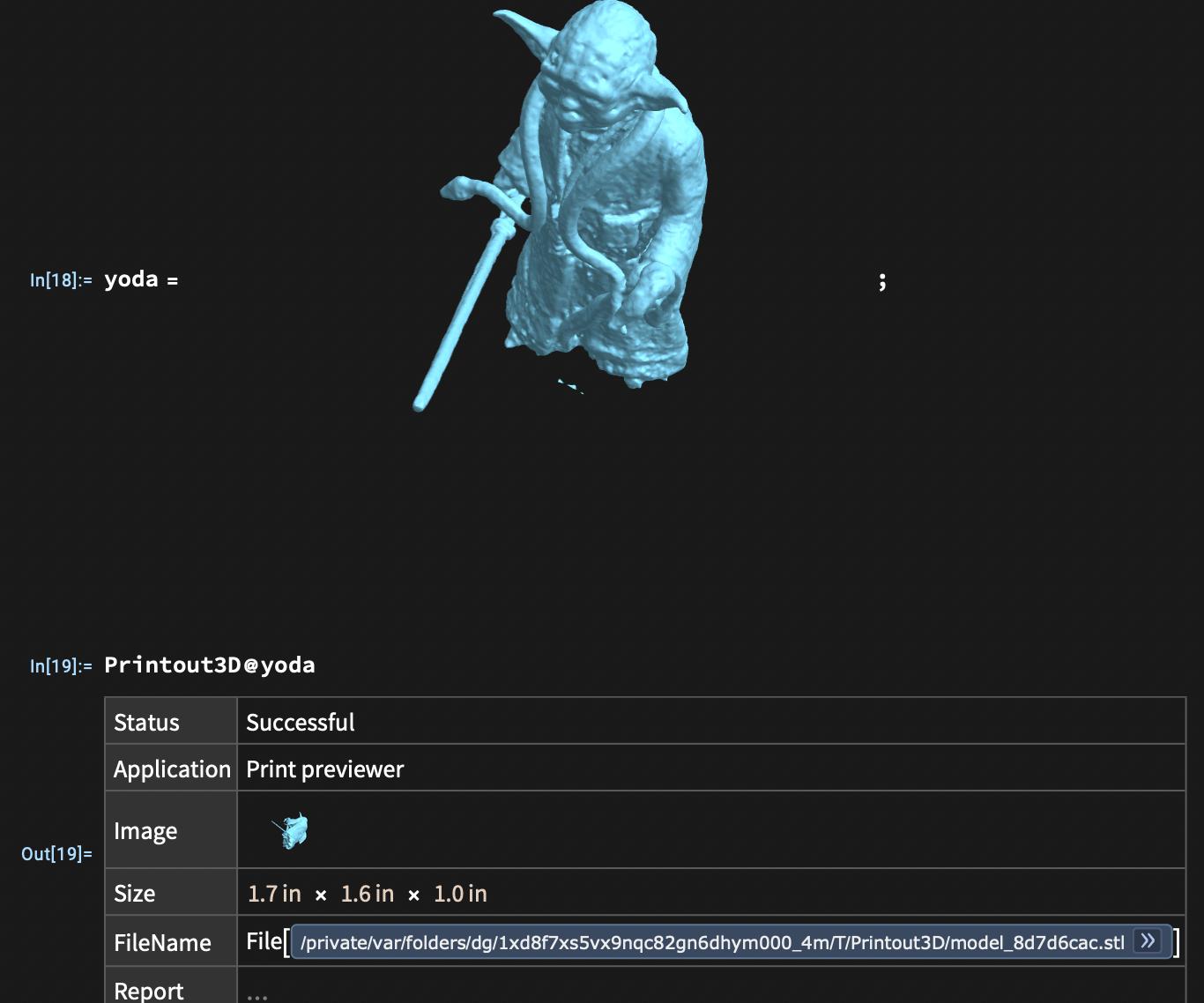Click the "Size" row label
Image resolution: width=1204 pixels, height=1003 pixels.
[x=134, y=893]
